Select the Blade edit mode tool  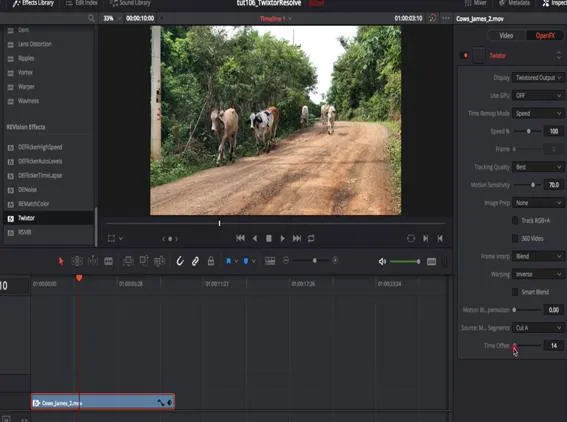[x=108, y=261]
